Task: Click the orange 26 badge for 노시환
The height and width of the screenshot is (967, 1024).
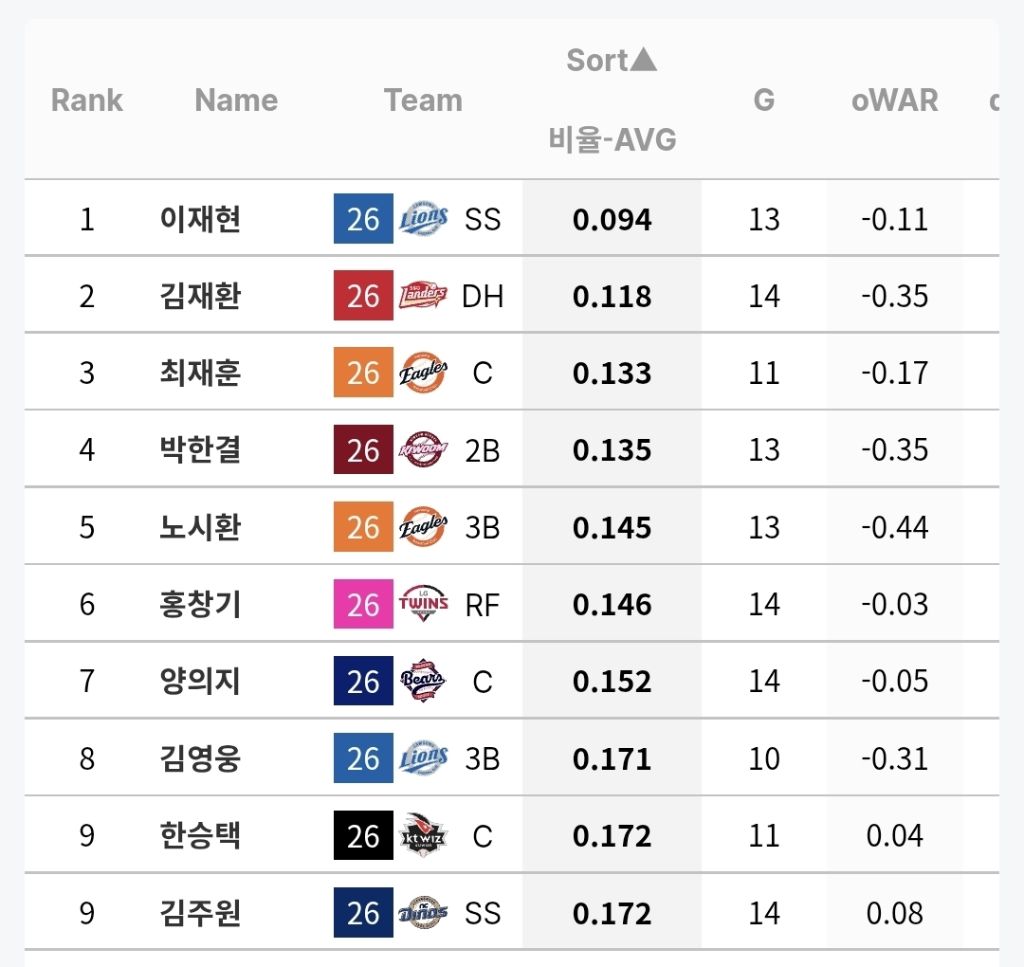Action: [364, 527]
